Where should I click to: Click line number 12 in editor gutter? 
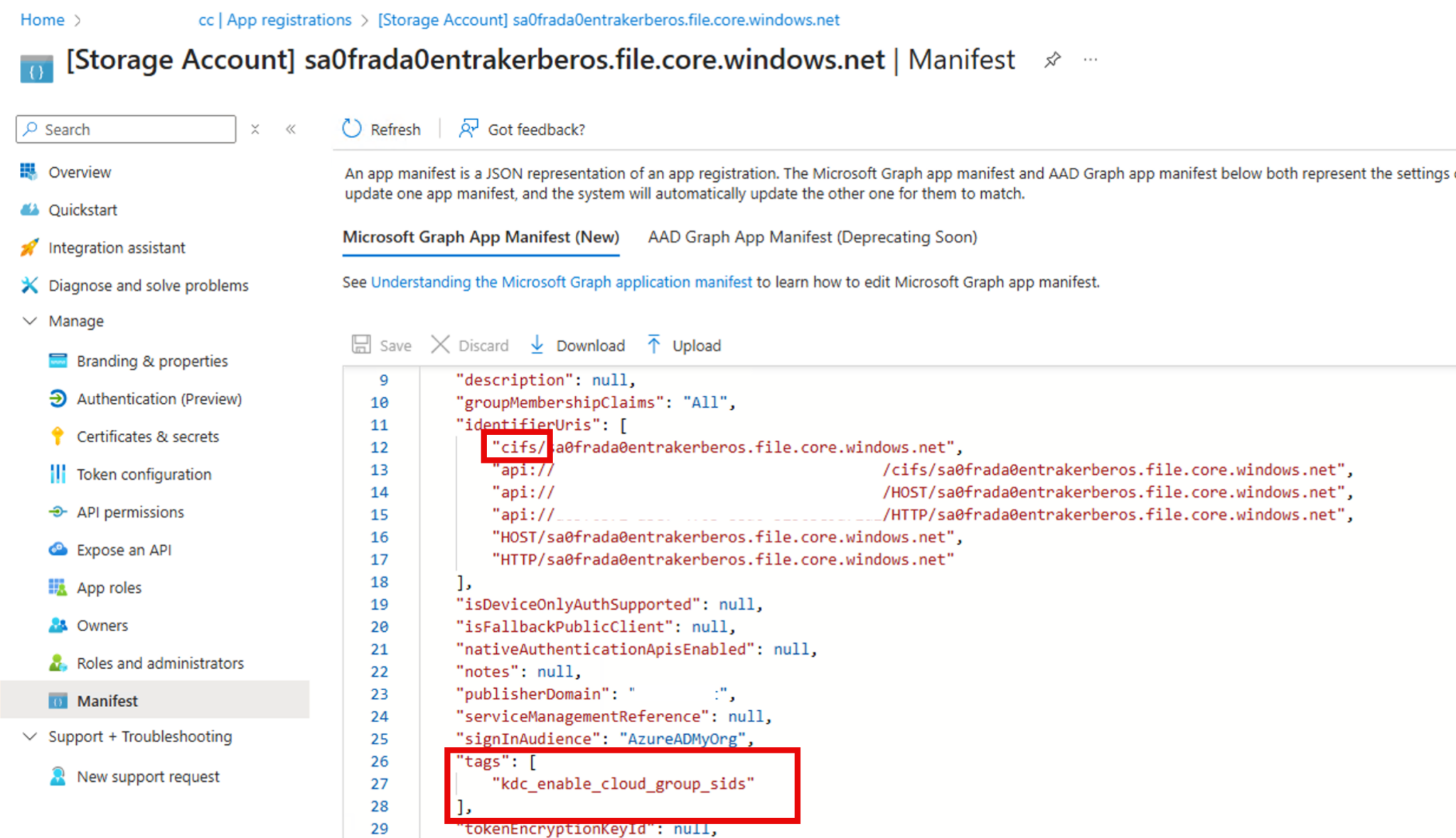pyautogui.click(x=379, y=447)
